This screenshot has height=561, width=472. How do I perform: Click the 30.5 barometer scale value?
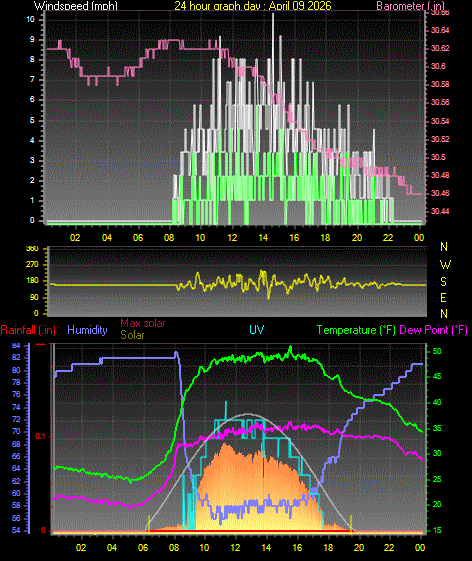(x=438, y=157)
